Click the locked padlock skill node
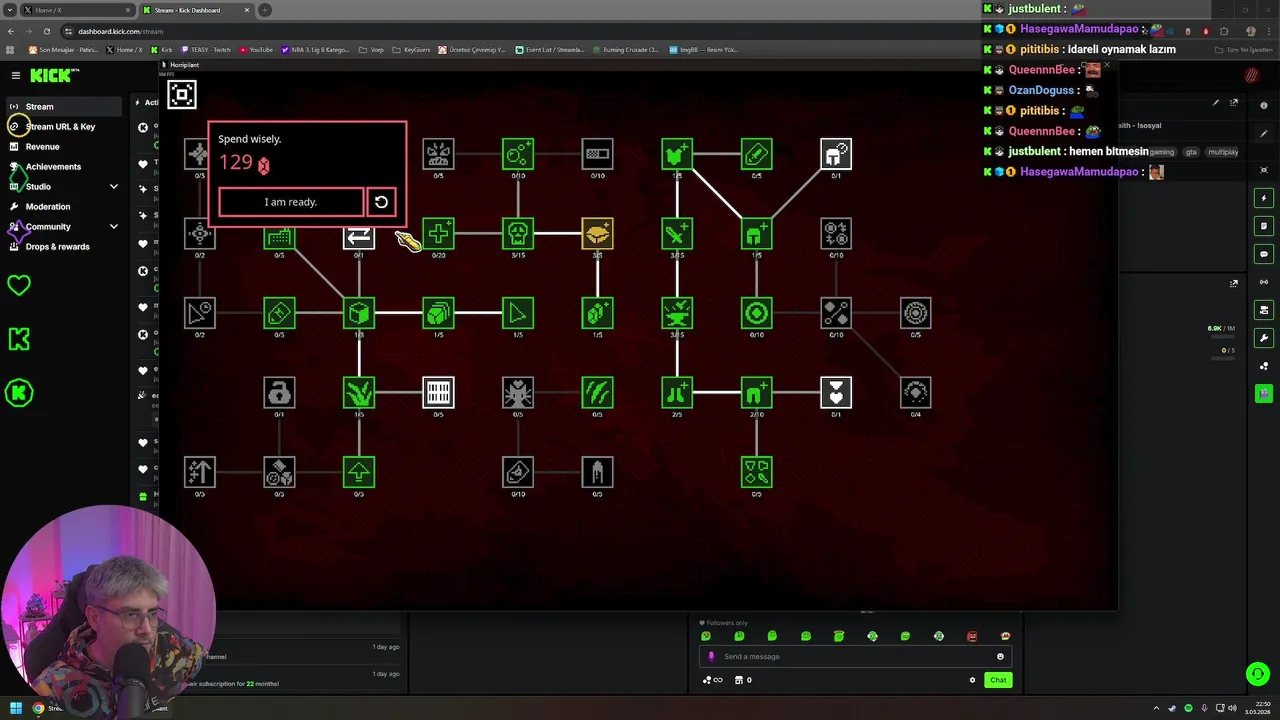This screenshot has height=720, width=1280. pos(279,393)
